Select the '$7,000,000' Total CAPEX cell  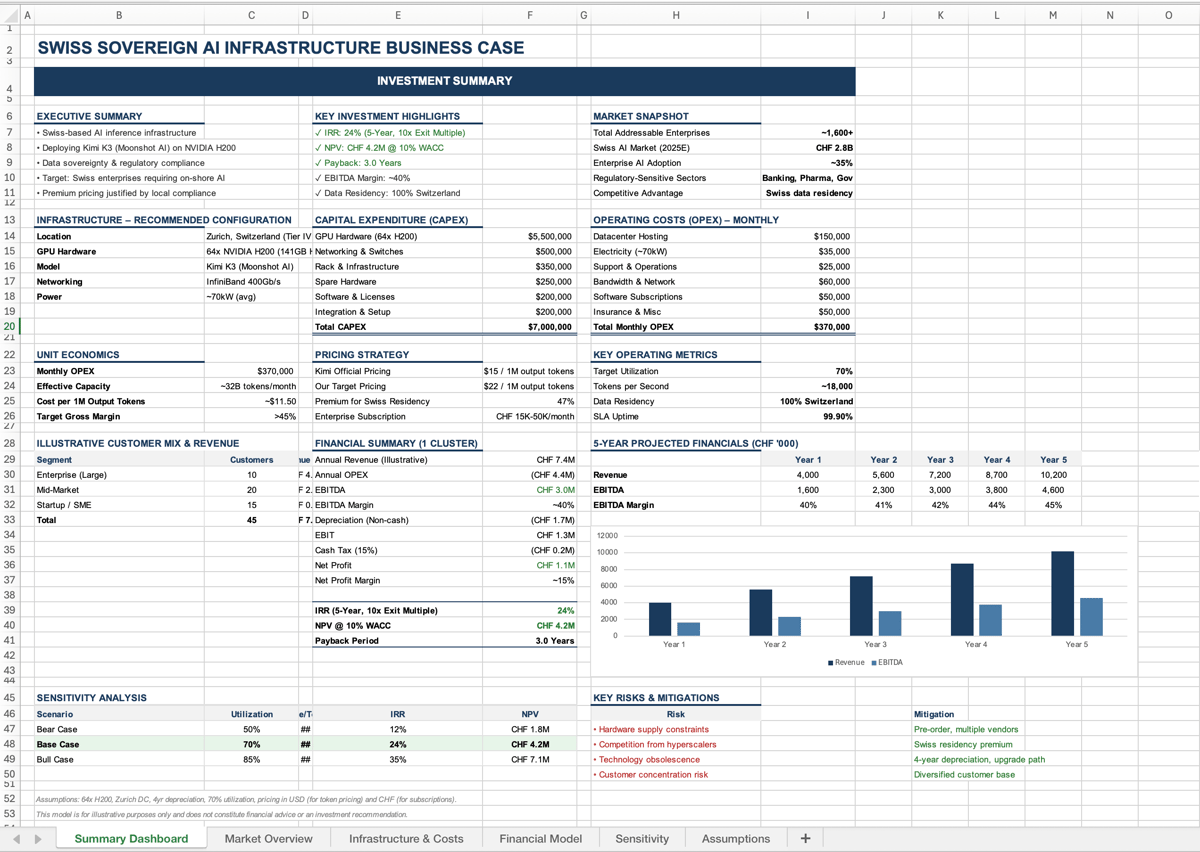pyautogui.click(x=530, y=326)
